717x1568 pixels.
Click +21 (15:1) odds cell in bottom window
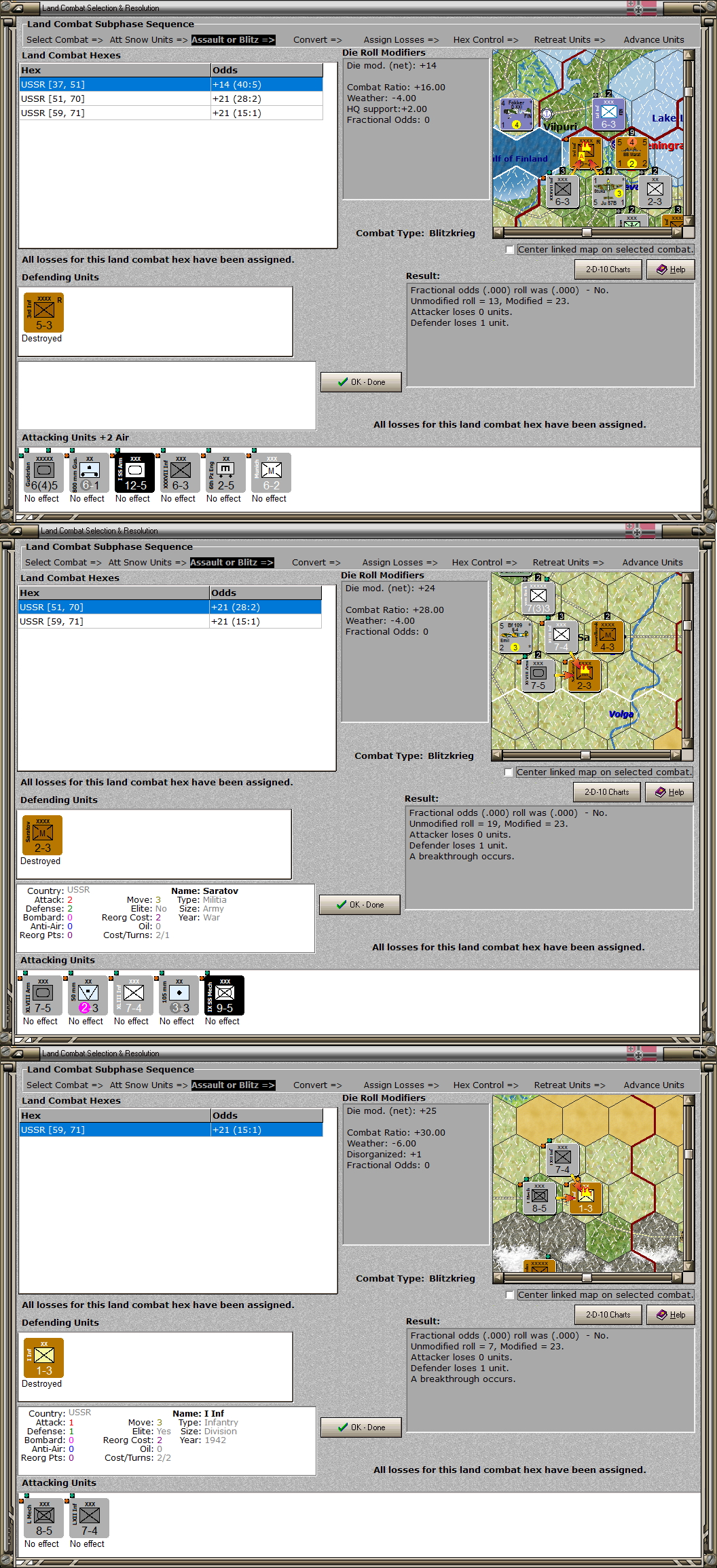(x=267, y=1130)
